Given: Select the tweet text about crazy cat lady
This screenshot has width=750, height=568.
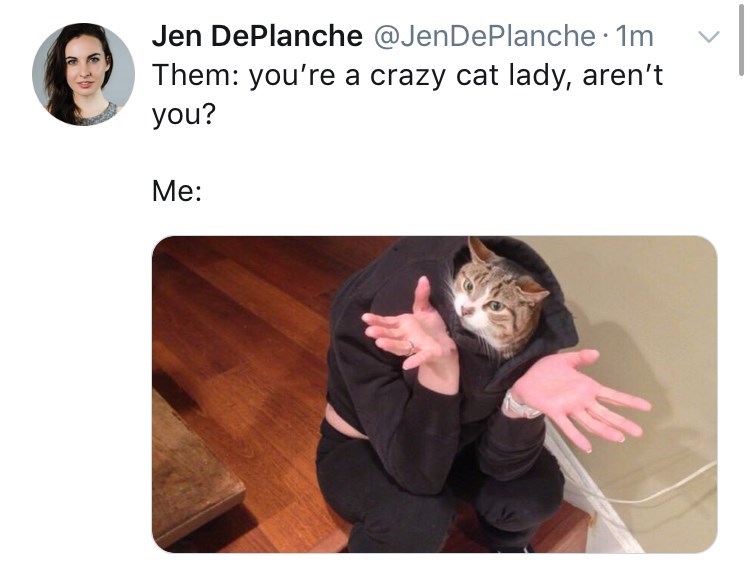Looking at the screenshot, I should pos(408,95).
